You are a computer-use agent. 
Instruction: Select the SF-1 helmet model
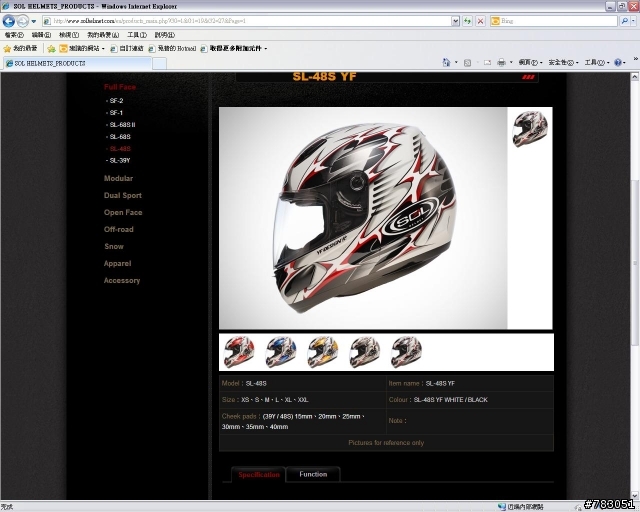pyautogui.click(x=116, y=113)
